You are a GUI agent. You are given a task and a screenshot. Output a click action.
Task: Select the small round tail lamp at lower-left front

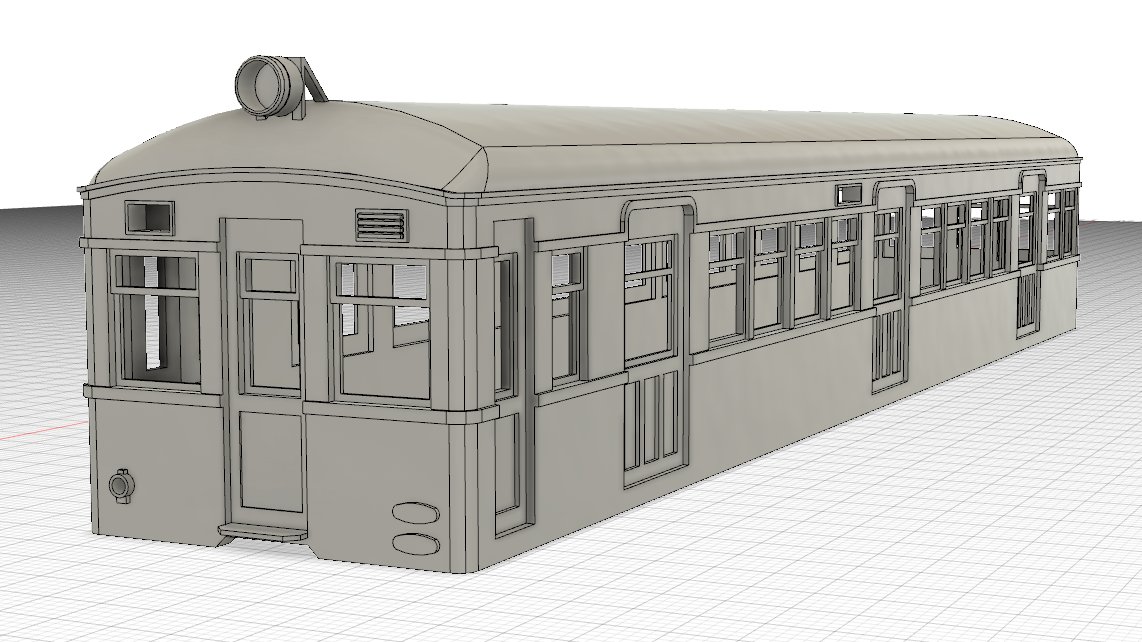pos(120,484)
